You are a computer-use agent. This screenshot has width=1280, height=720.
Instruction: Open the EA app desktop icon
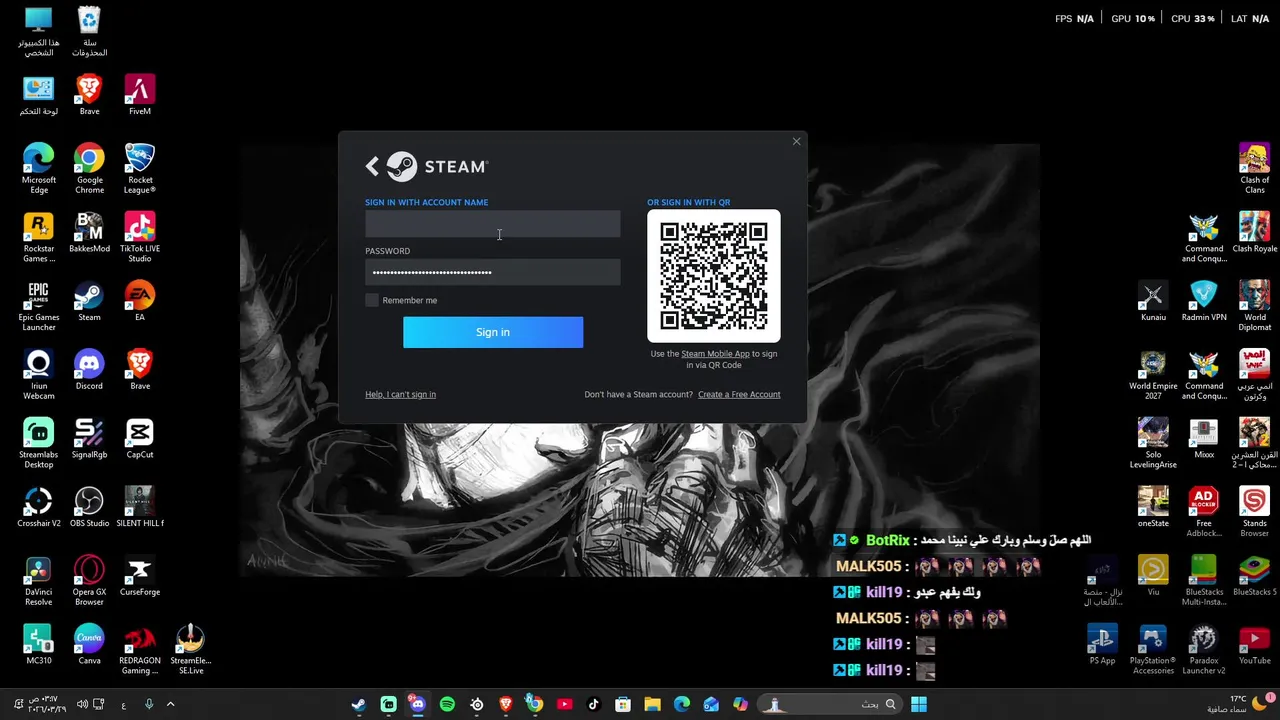(x=139, y=300)
